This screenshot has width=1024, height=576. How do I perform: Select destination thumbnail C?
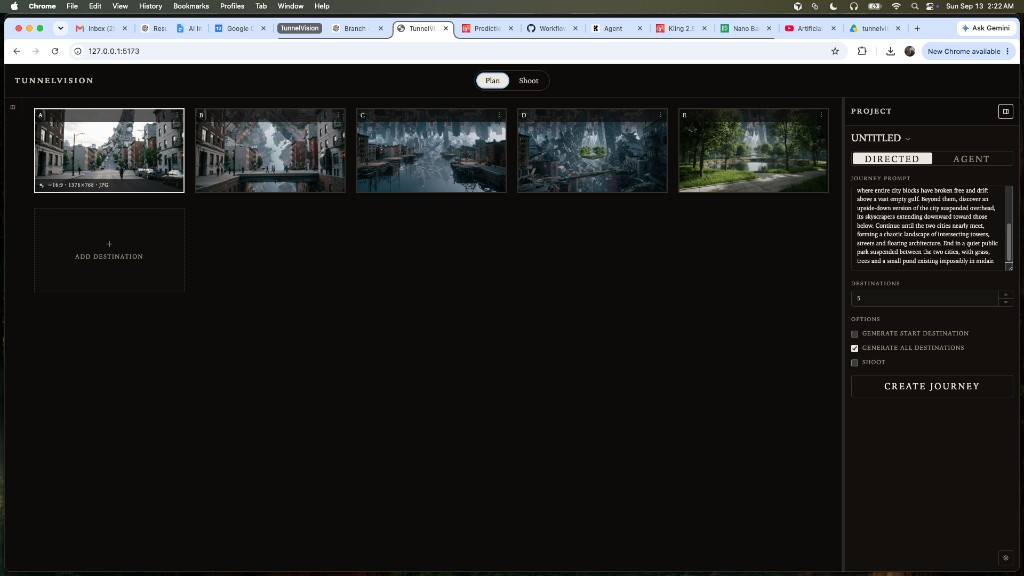coord(431,150)
